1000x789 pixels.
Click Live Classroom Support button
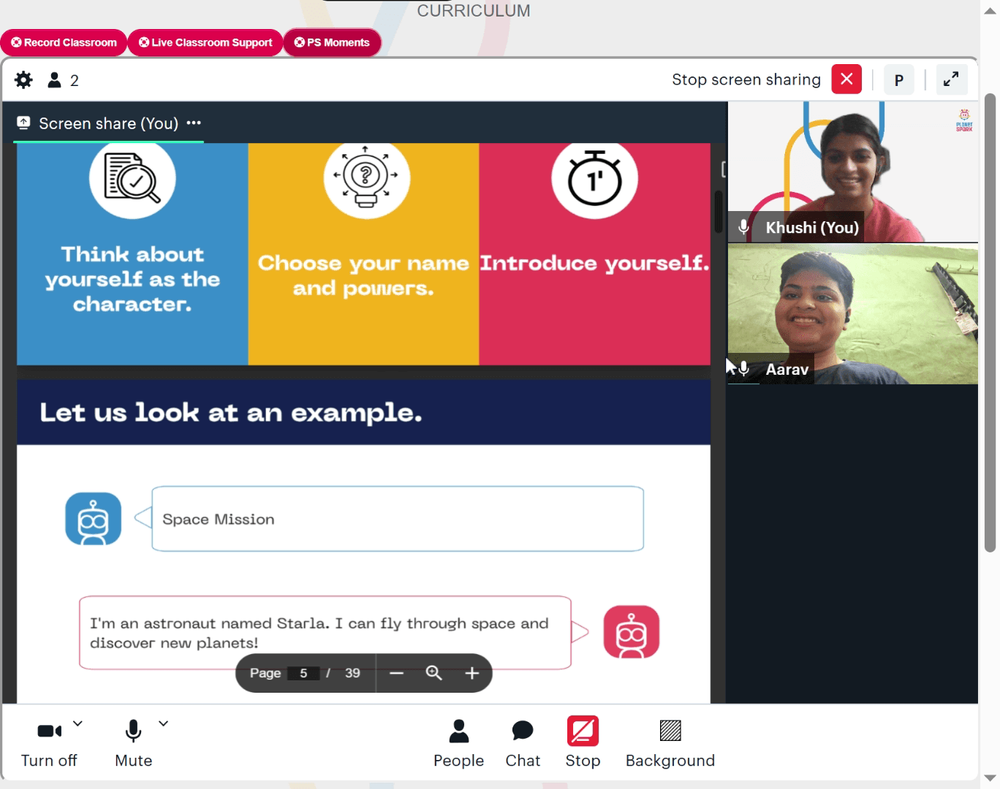coord(205,42)
